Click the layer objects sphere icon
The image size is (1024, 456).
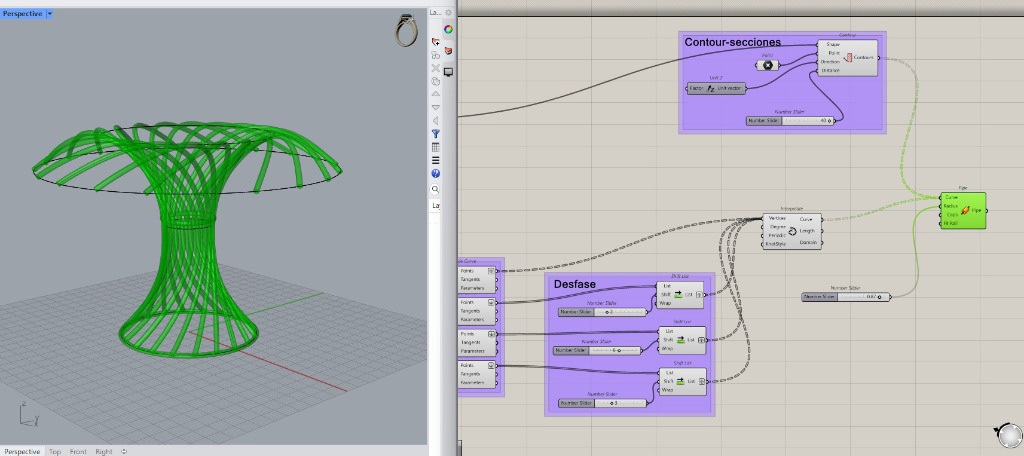tap(436, 81)
